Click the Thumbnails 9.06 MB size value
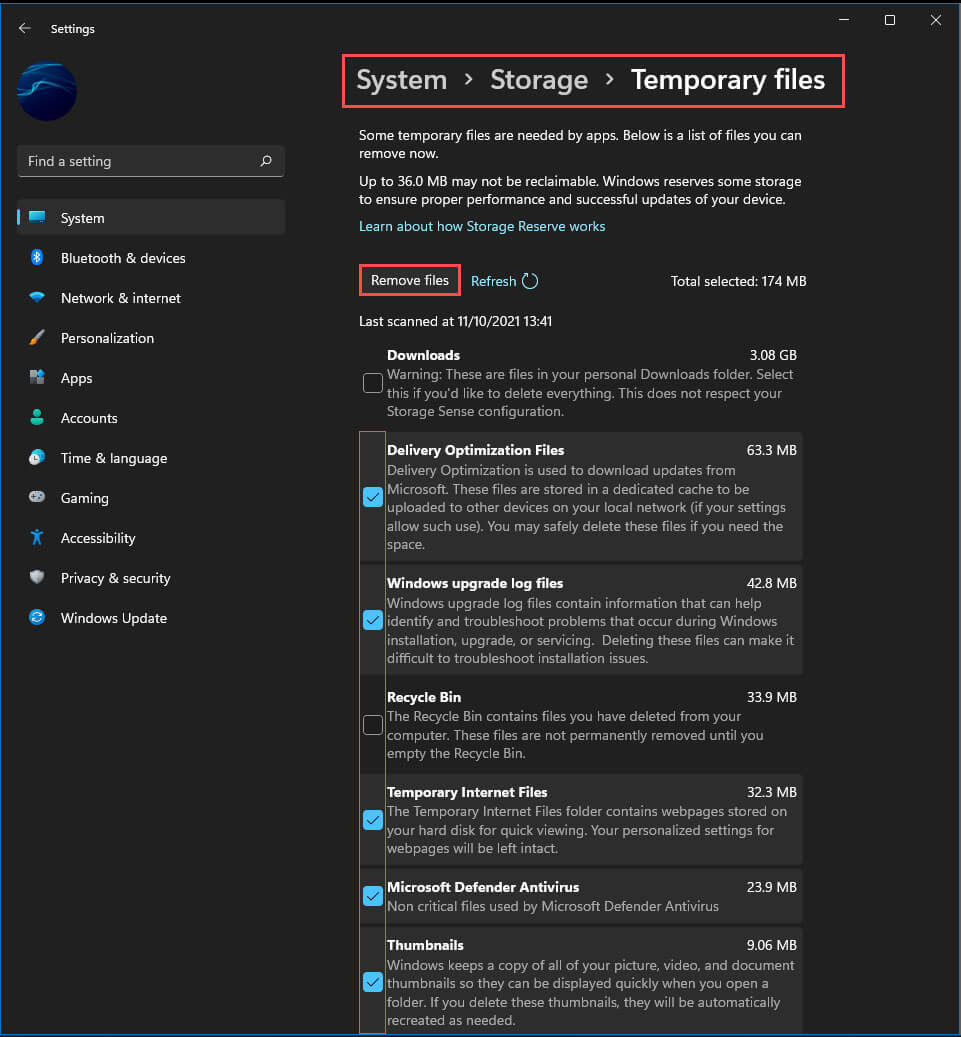This screenshot has height=1037, width=961. pos(771,945)
